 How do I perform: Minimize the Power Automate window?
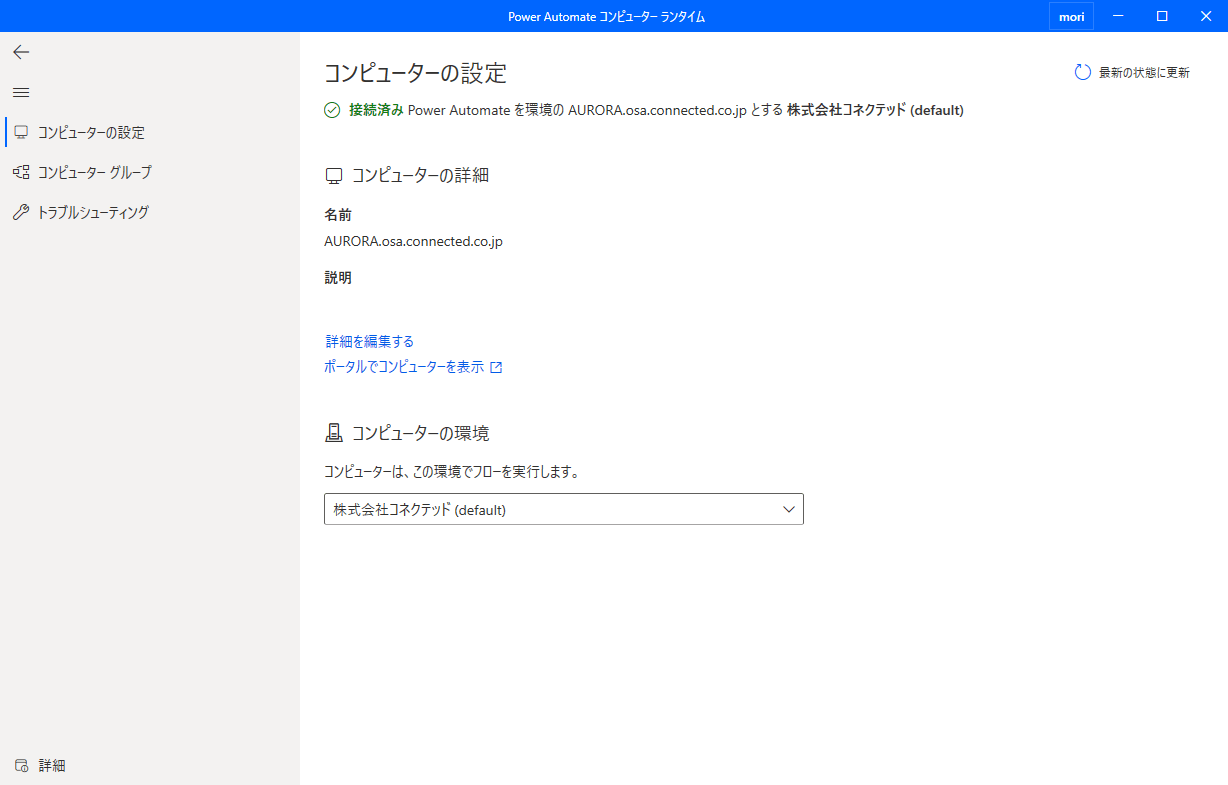pos(1117,16)
